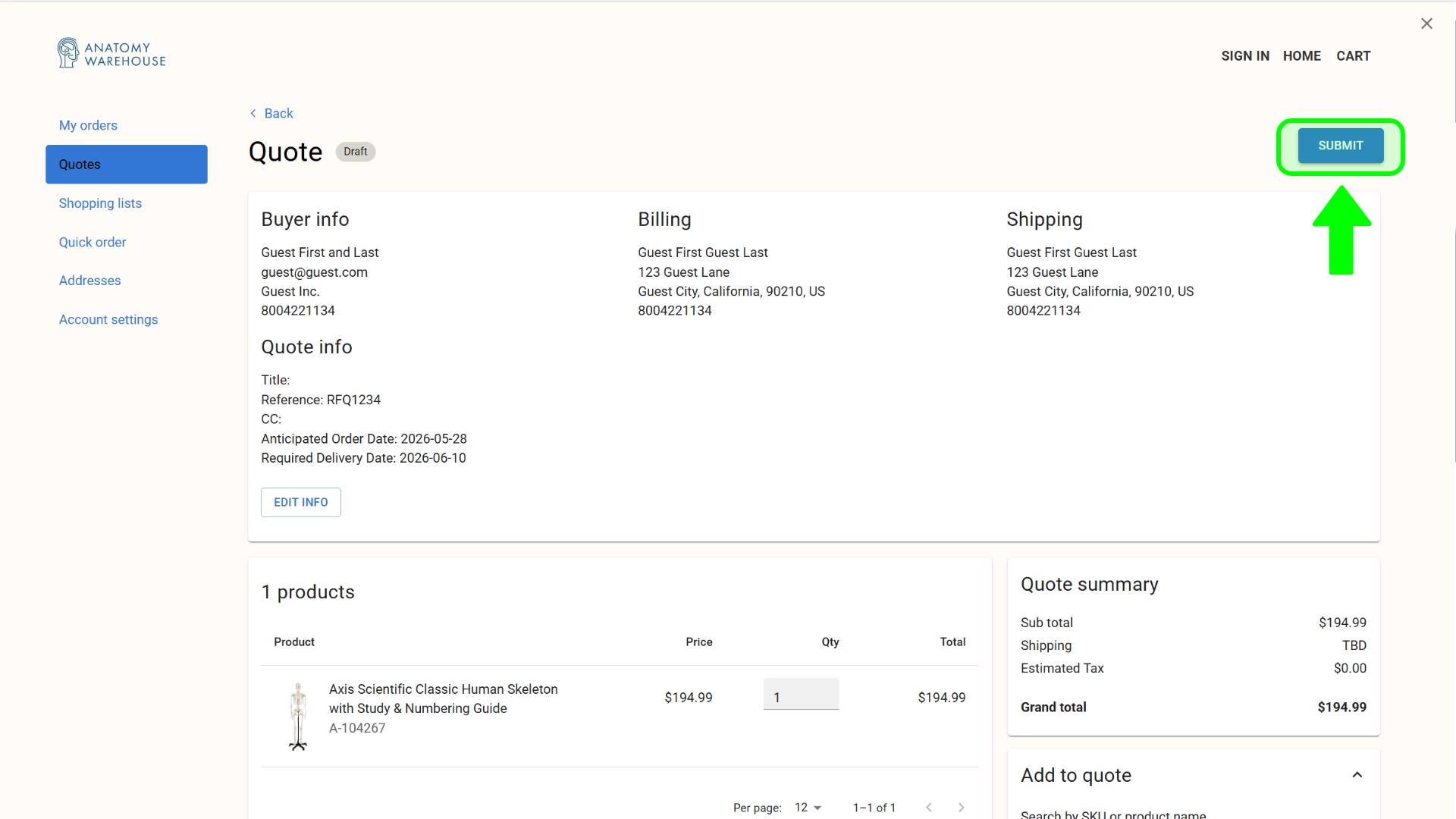The width and height of the screenshot is (1456, 819).
Task: Go to HOME in header
Action: [1302, 56]
